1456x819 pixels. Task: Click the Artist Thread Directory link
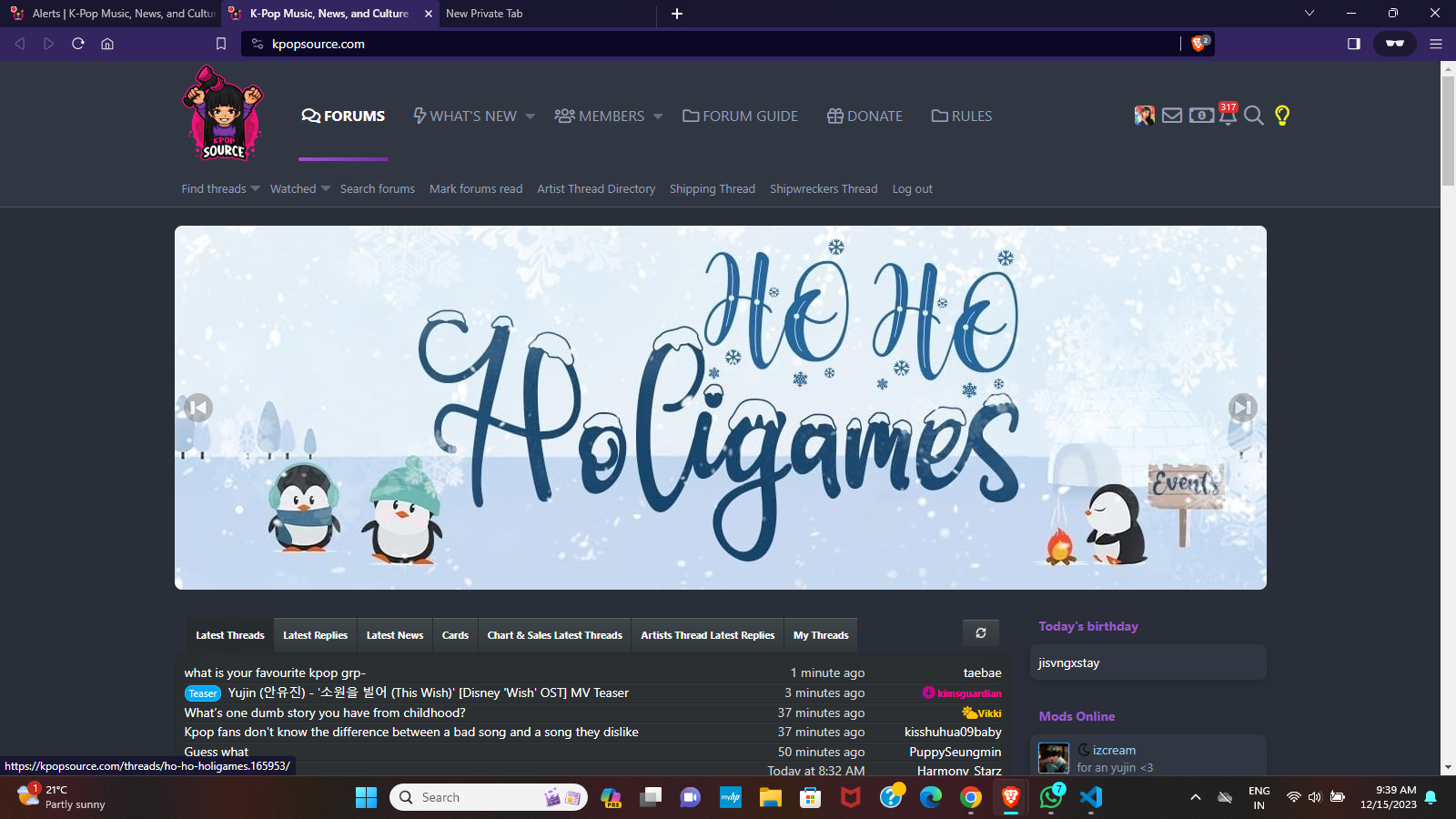click(x=596, y=188)
